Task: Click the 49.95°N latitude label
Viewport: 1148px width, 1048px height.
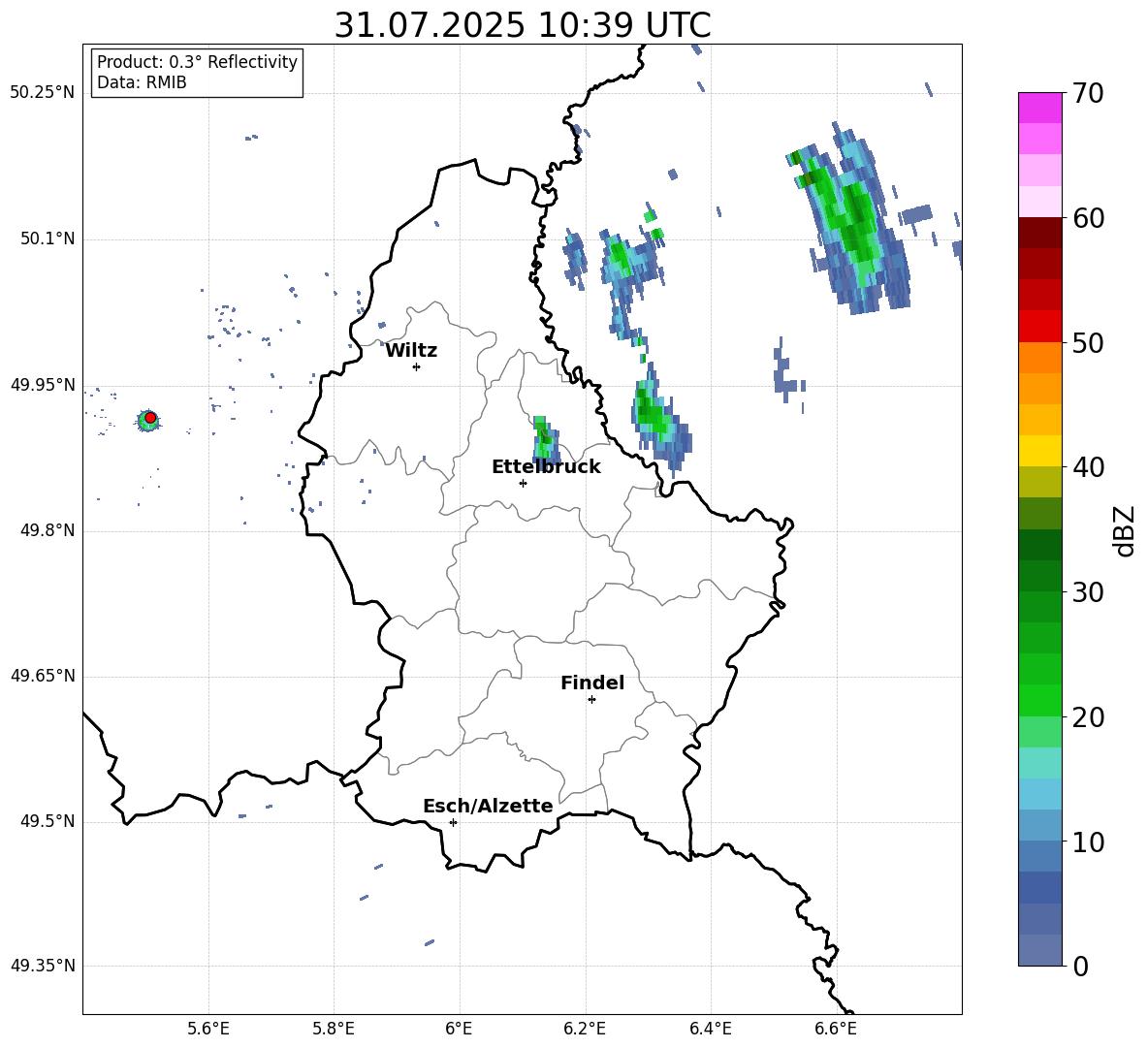Action: tap(43, 385)
